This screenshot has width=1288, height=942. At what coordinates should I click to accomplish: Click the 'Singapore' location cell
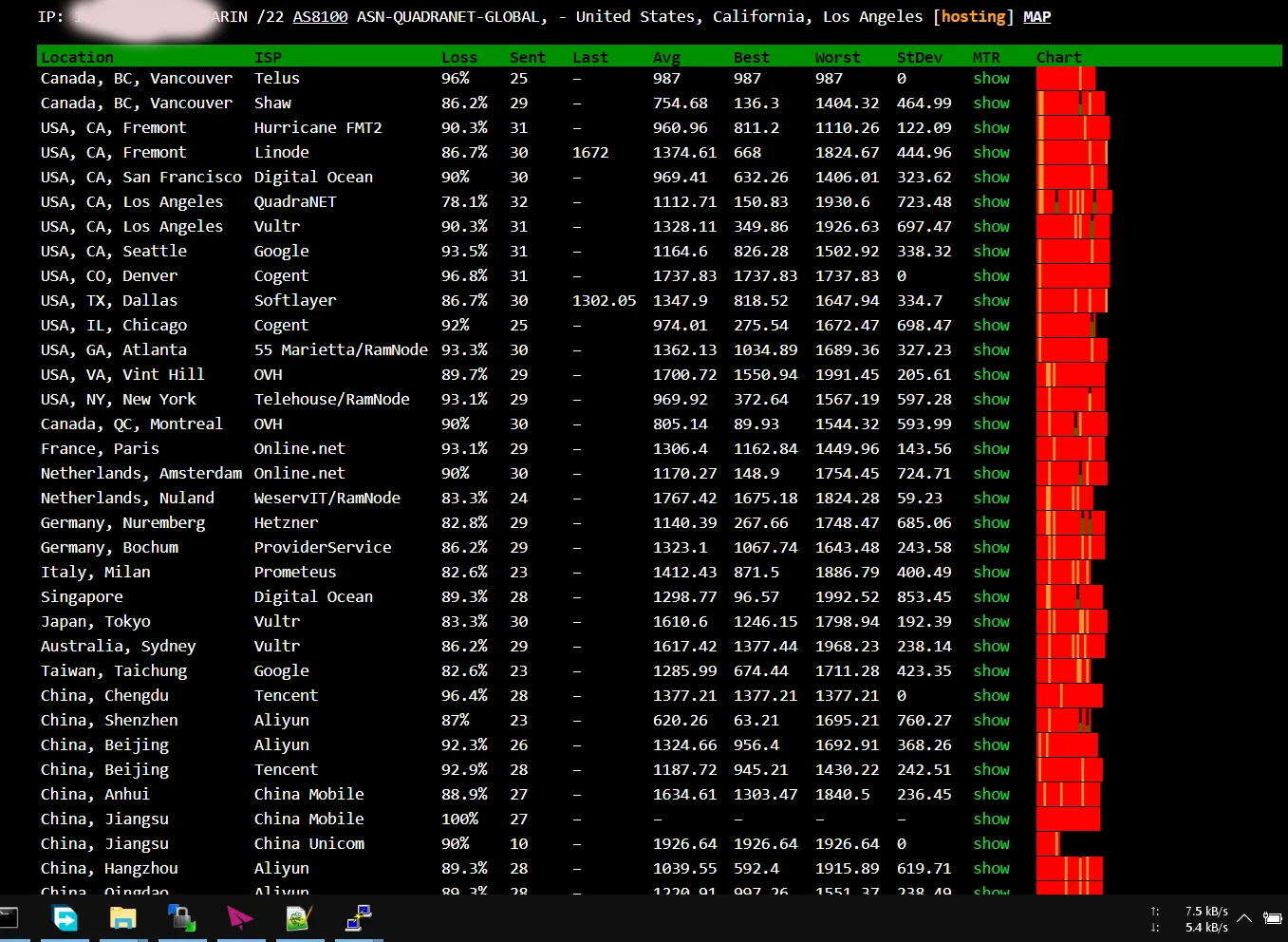point(82,597)
